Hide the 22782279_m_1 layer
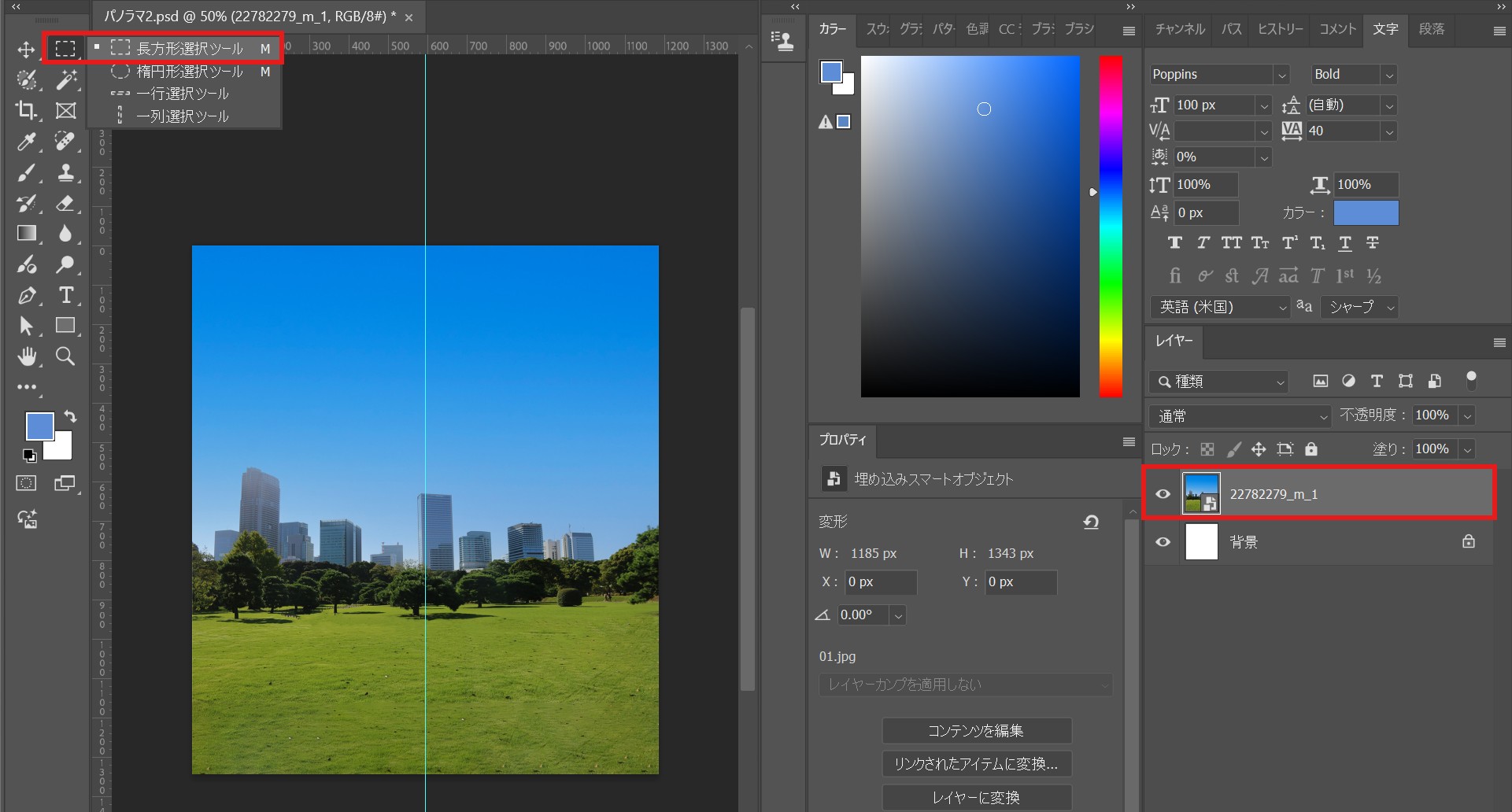The image size is (1512, 812). point(1163,494)
